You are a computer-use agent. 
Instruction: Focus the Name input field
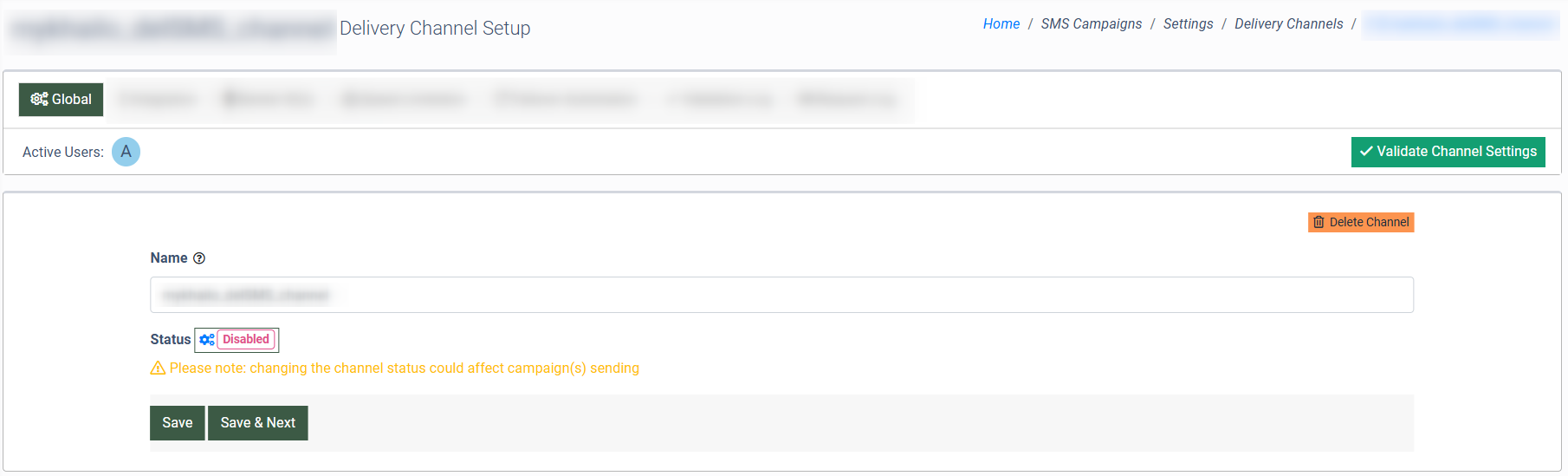[781, 295]
